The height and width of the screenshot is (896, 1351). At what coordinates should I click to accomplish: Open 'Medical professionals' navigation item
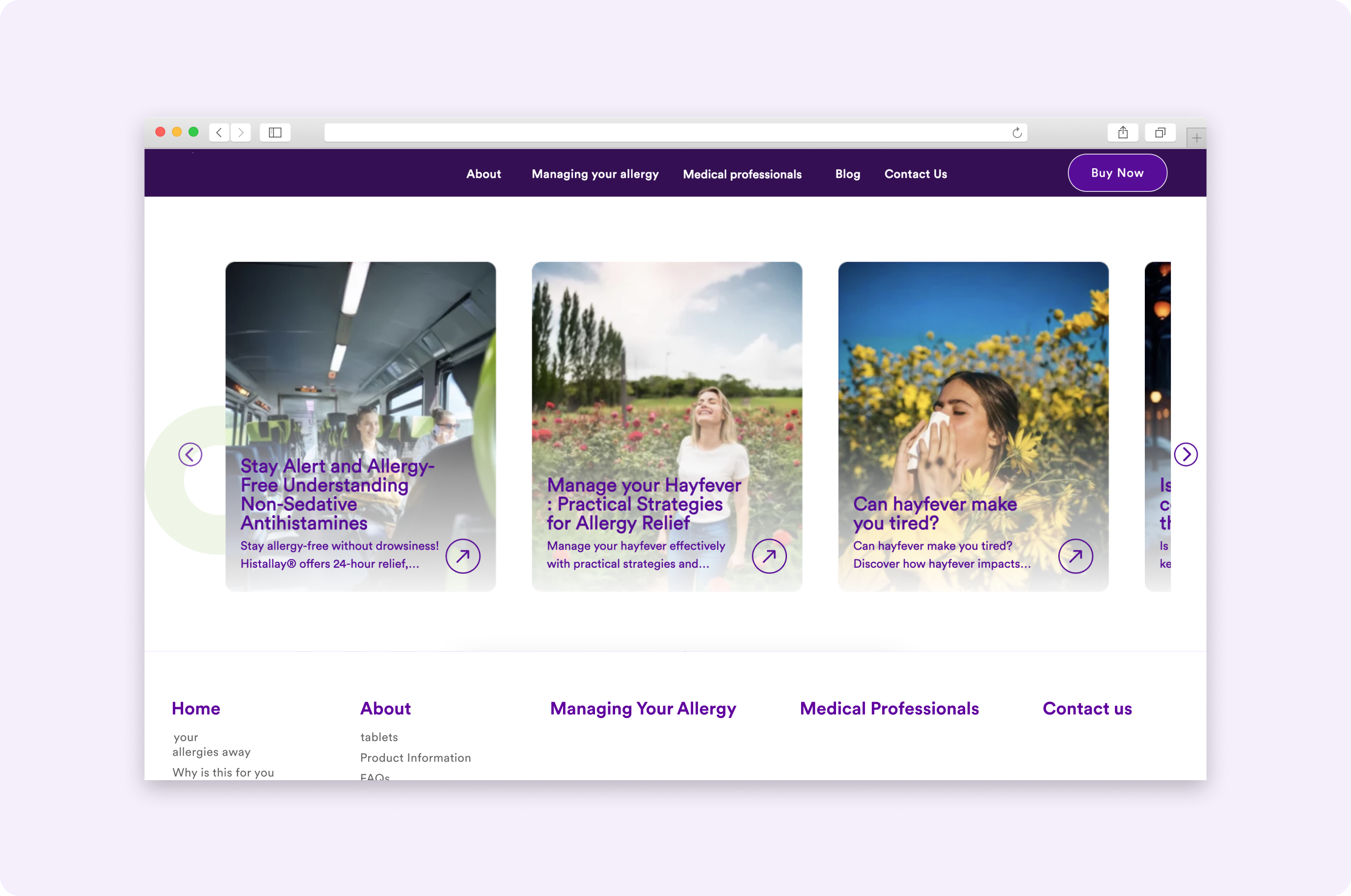pos(742,174)
